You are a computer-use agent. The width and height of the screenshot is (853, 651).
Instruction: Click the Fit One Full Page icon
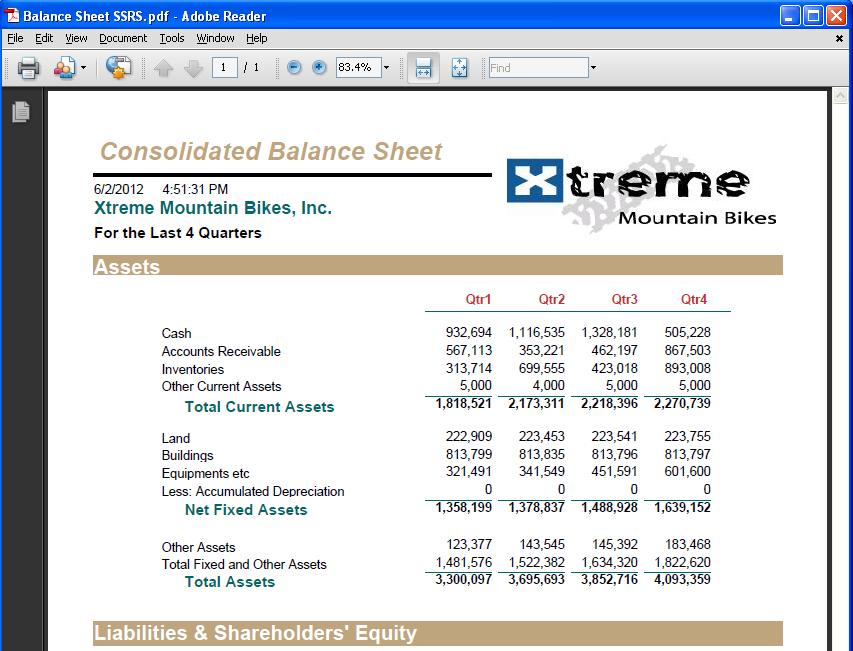tap(459, 68)
